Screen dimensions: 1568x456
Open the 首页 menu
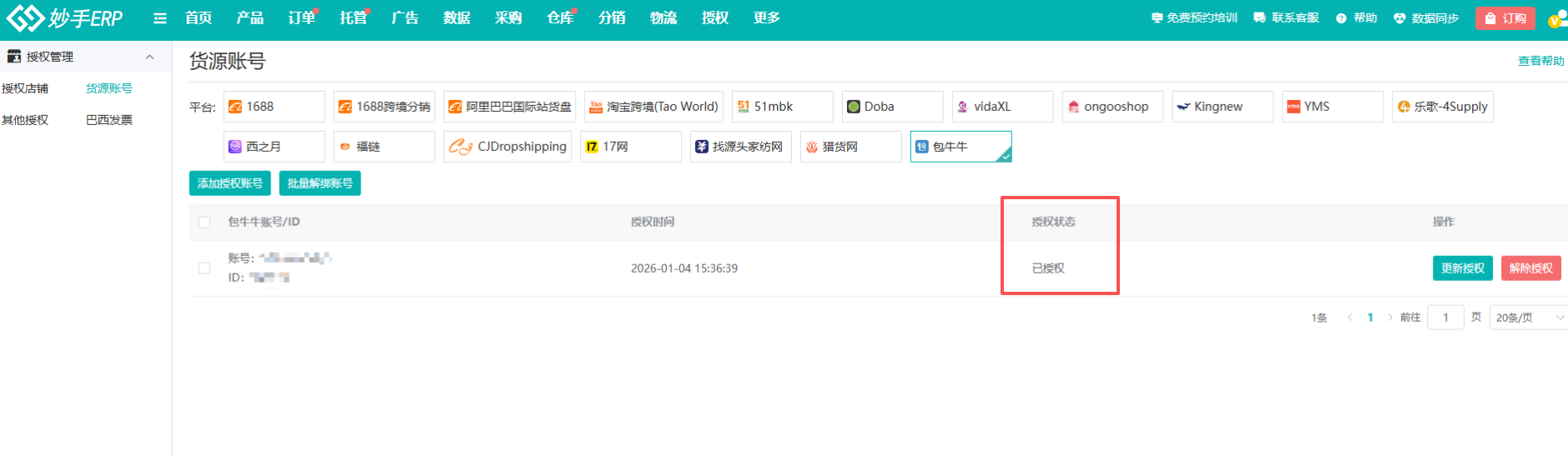click(199, 18)
